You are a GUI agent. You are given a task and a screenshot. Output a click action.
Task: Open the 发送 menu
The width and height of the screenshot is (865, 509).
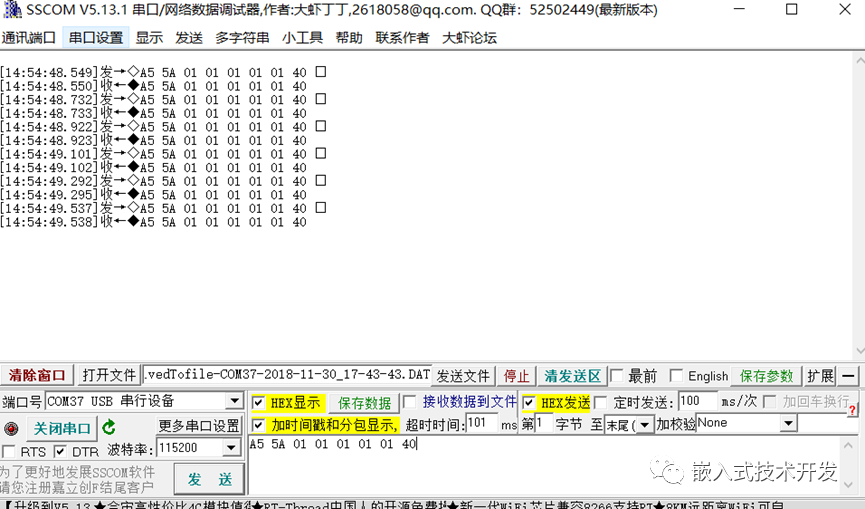189,37
